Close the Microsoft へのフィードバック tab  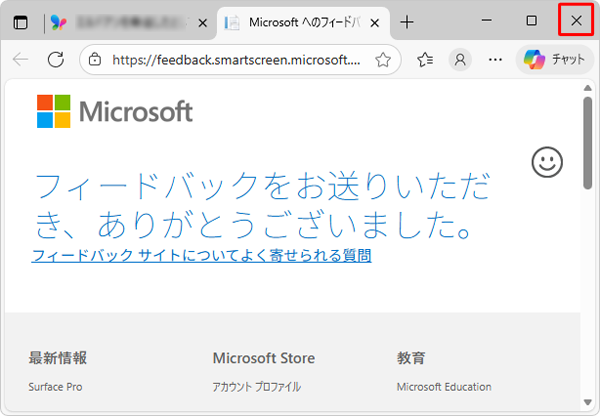coord(373,22)
